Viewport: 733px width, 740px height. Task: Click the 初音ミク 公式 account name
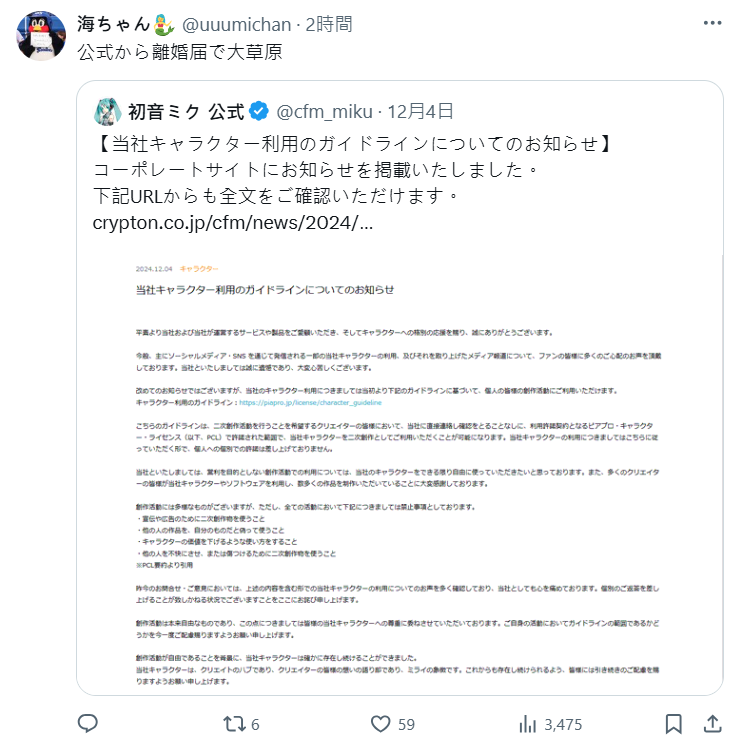tap(186, 112)
